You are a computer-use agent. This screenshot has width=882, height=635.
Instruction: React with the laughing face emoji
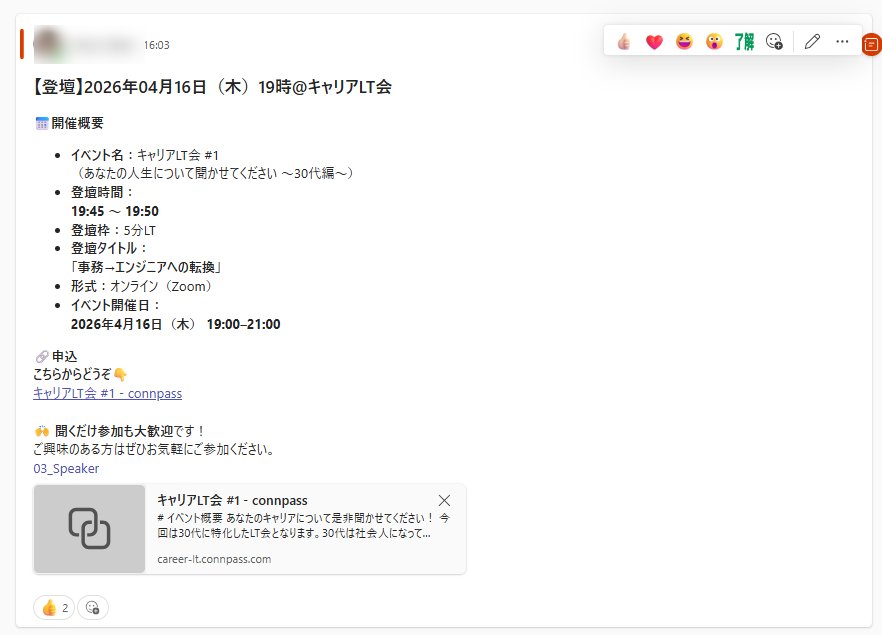[x=684, y=42]
